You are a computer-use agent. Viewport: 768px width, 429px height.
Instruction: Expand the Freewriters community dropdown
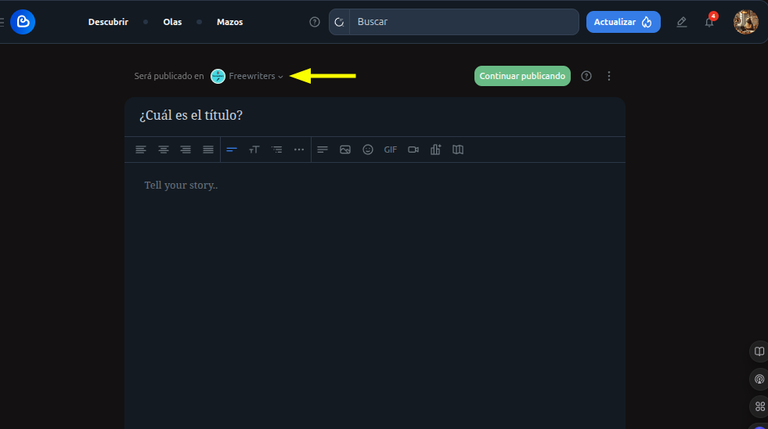click(247, 76)
